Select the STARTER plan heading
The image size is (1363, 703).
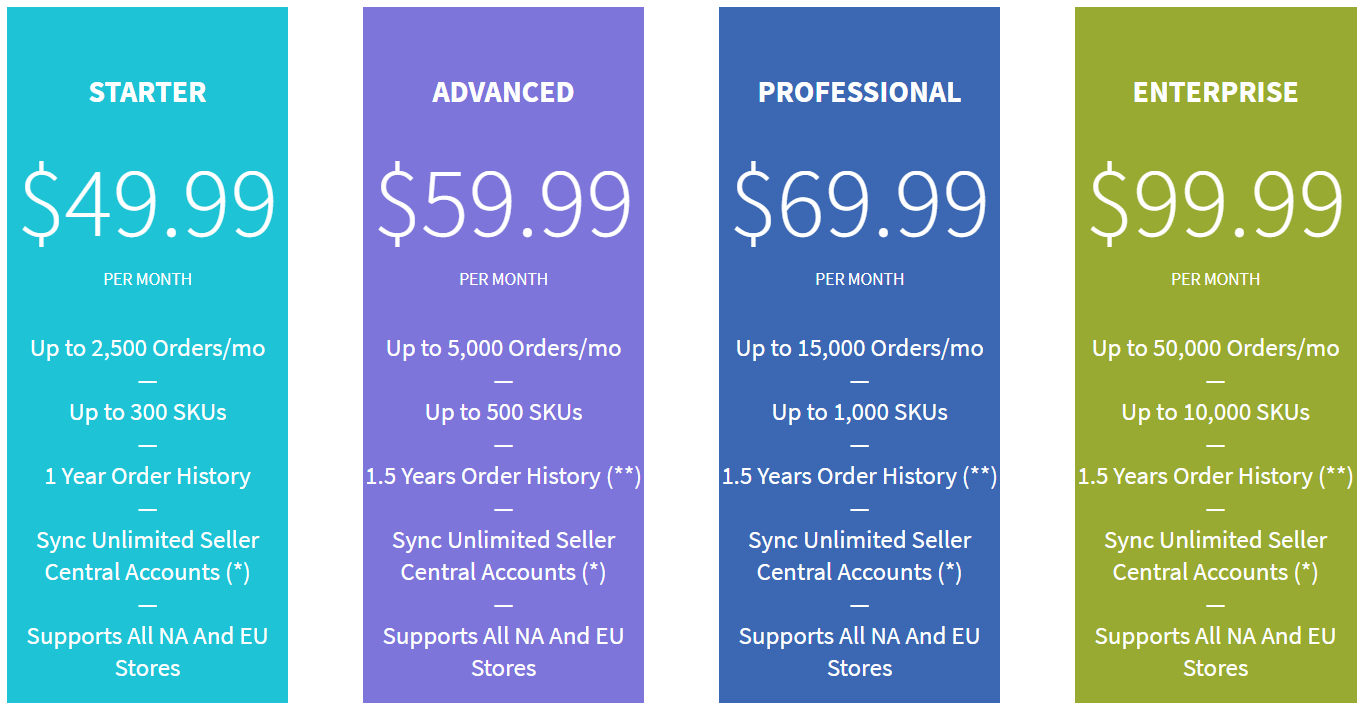tap(147, 92)
